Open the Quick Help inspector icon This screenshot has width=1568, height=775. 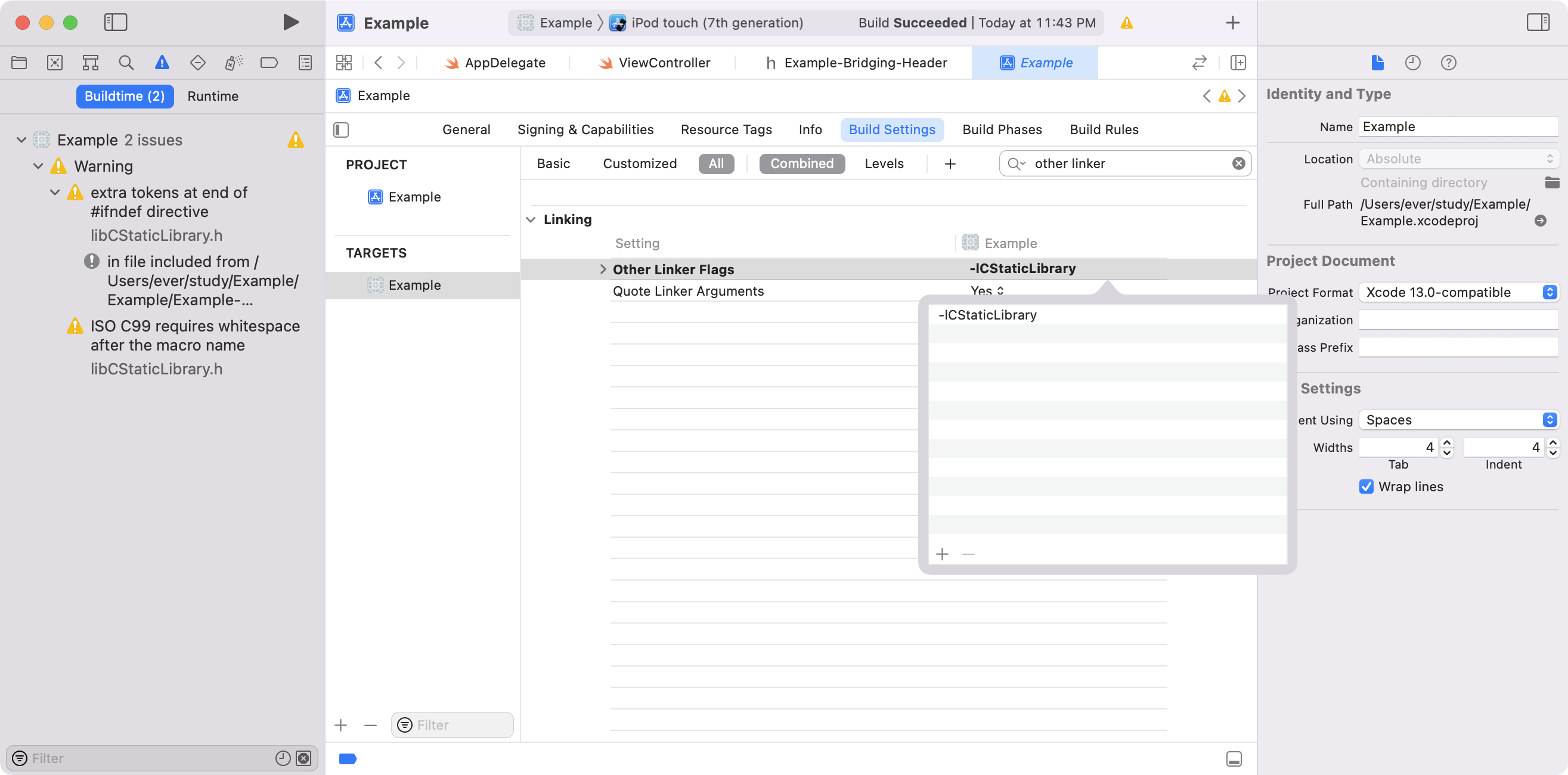(1448, 63)
